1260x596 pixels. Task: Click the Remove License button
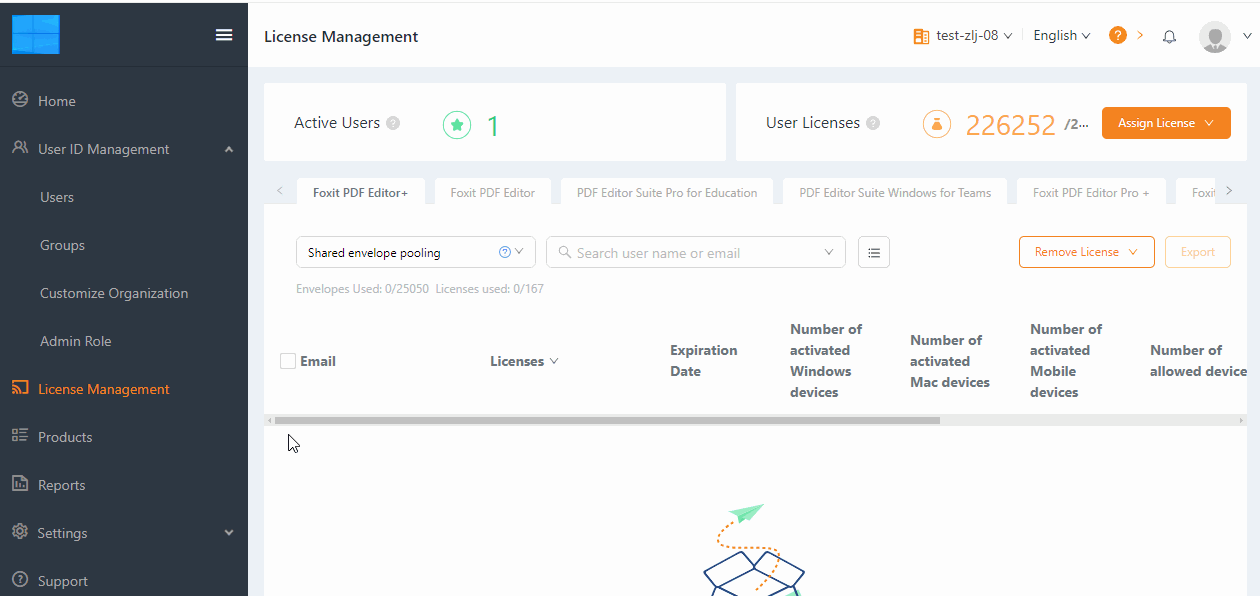(x=1086, y=251)
